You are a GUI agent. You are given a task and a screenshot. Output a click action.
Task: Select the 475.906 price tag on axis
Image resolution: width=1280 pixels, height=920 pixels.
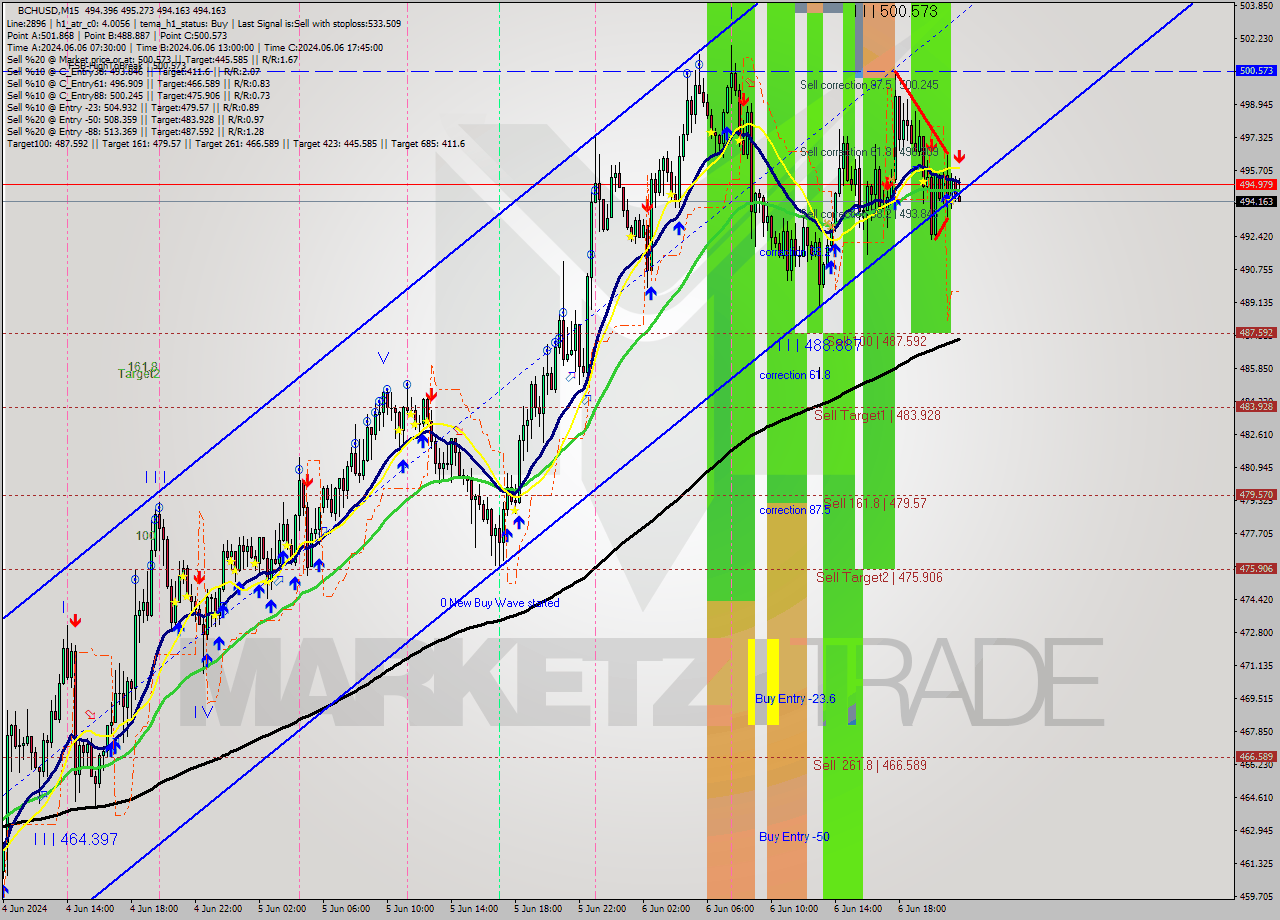(1256, 569)
